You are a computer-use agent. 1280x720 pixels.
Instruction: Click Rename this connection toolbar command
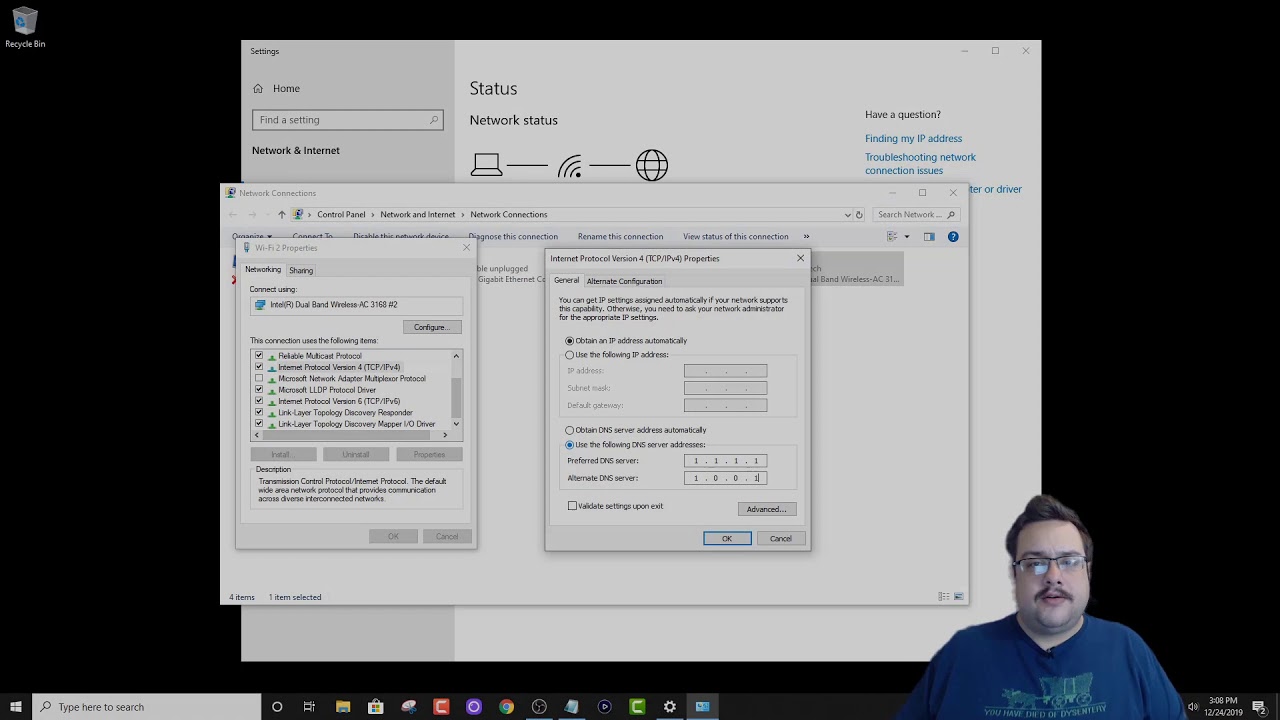tap(620, 237)
